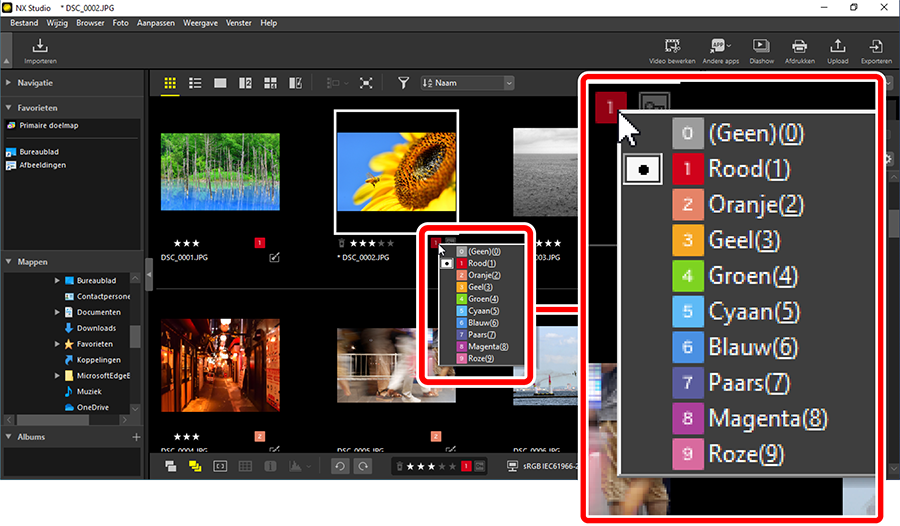
Task: Click the white stacked-images icon in bottom toolbar
Action: (x=170, y=466)
